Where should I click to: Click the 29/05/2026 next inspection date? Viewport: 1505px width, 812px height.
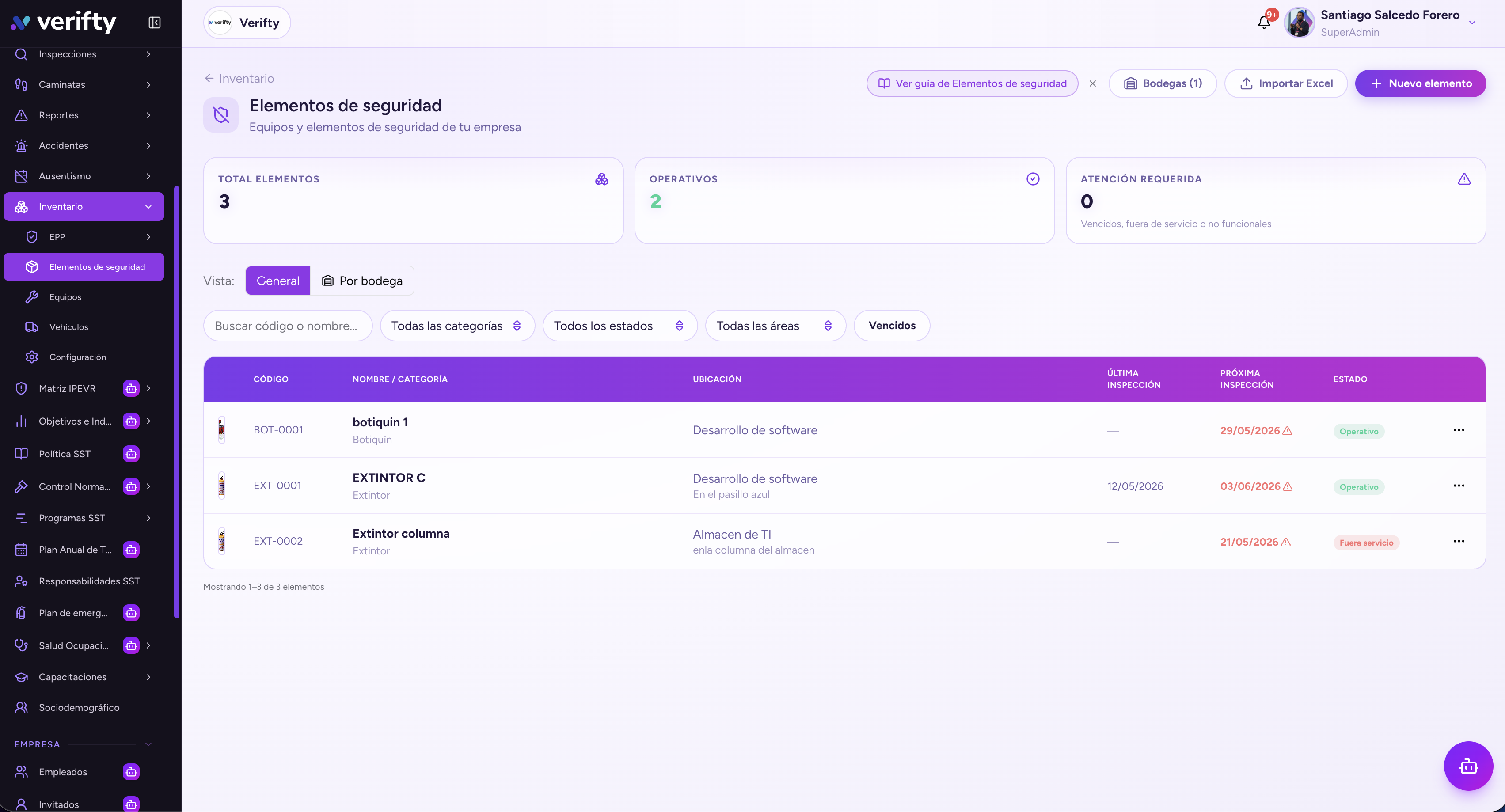tap(1250, 431)
